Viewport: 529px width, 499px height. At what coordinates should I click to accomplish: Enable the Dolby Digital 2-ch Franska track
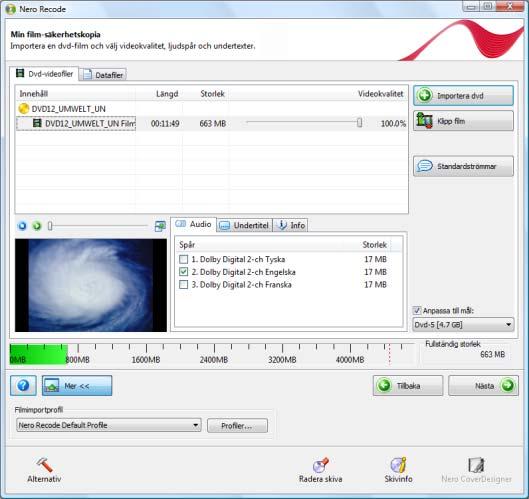184,285
